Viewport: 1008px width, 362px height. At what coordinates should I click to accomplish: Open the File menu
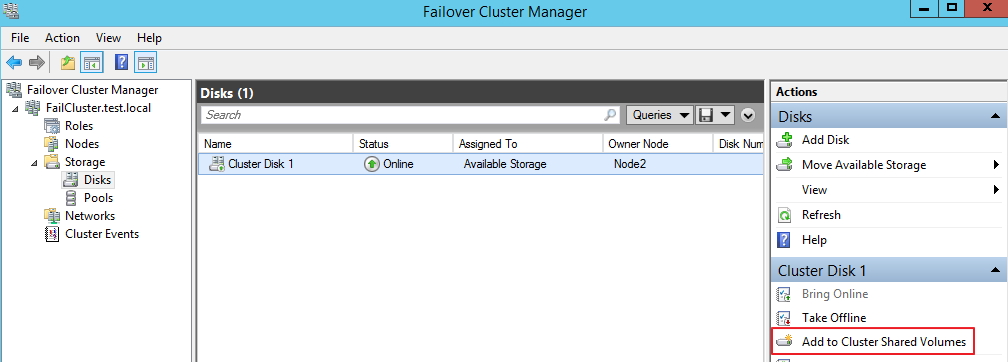[20, 38]
